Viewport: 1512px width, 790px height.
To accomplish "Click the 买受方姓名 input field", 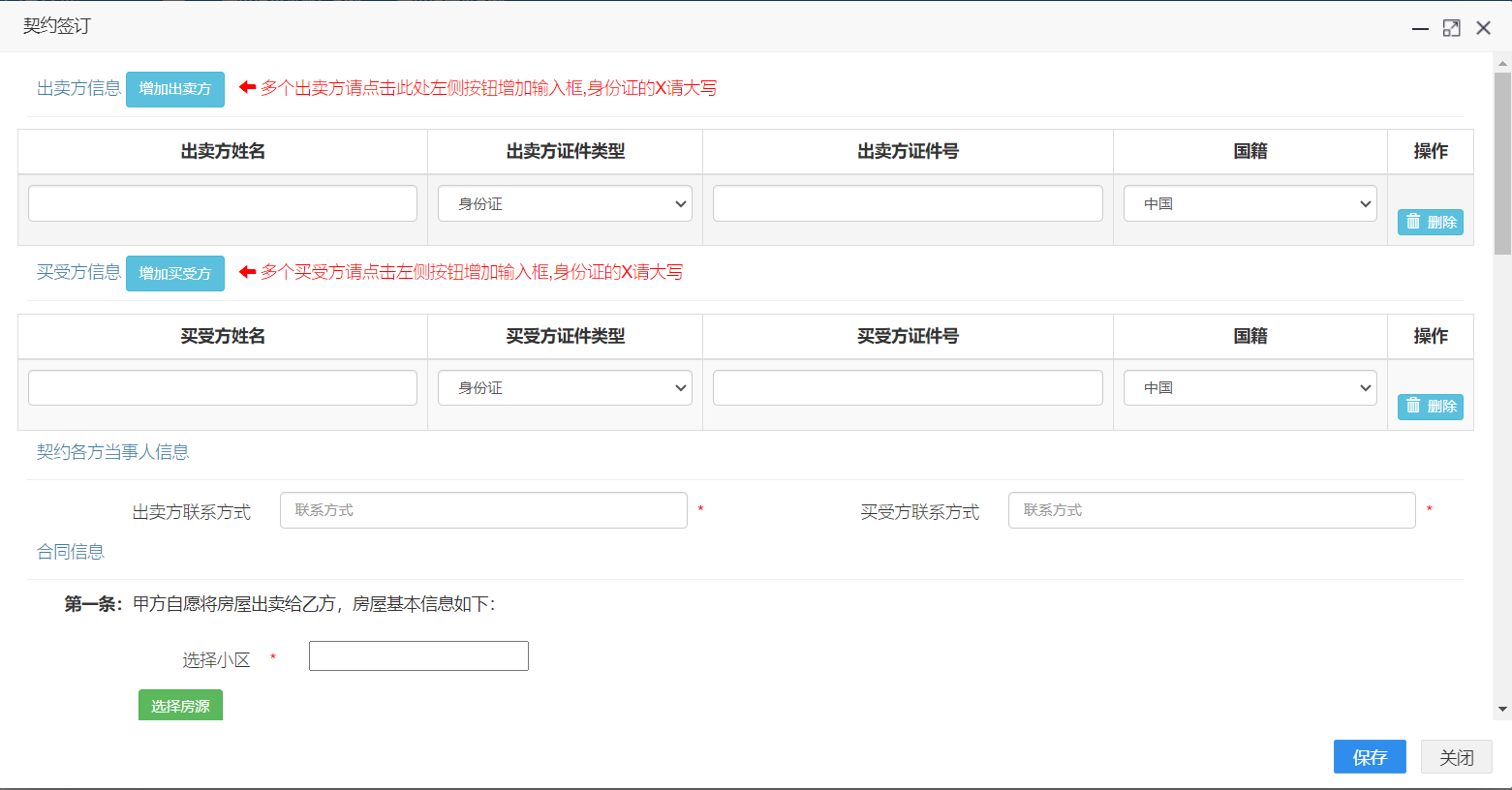I will click(223, 387).
